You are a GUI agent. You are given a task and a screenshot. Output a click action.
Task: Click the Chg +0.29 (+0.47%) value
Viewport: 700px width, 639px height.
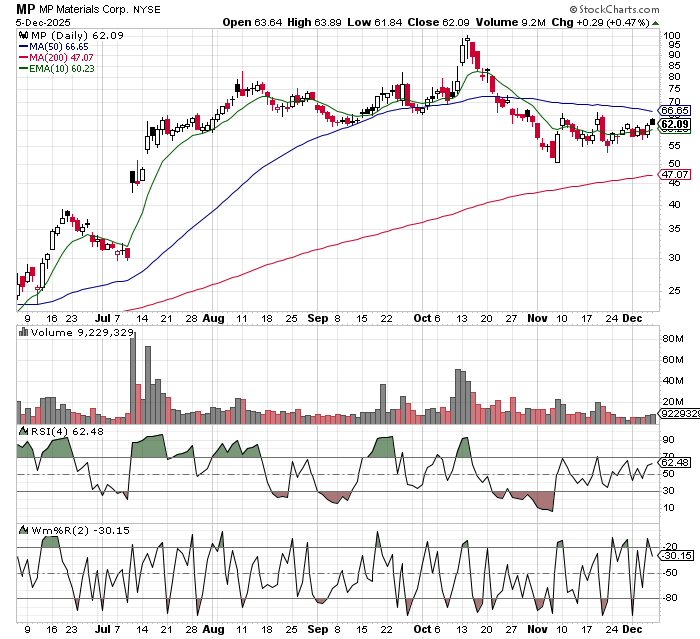click(x=600, y=22)
